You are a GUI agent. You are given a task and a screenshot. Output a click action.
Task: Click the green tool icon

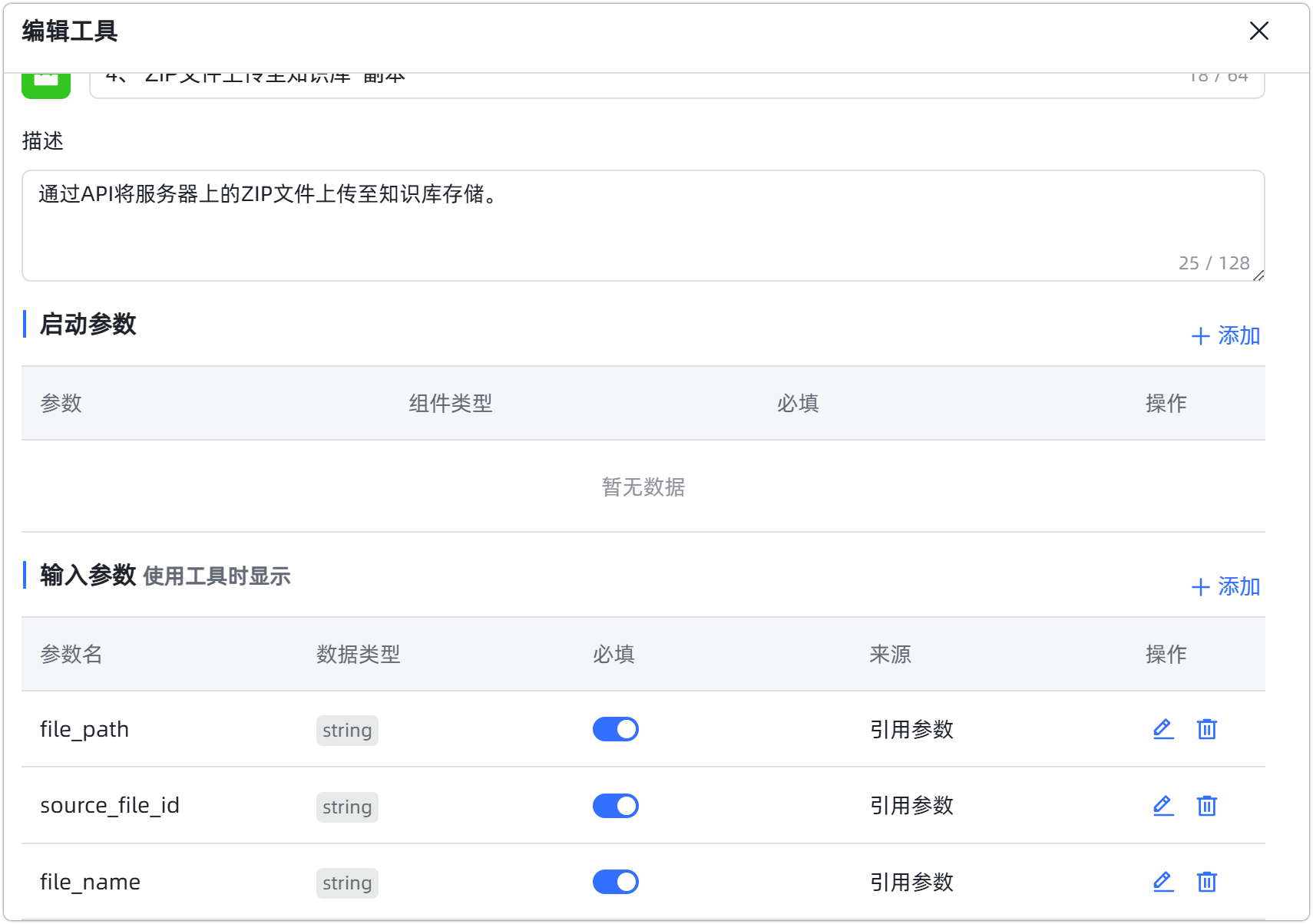(x=46, y=84)
